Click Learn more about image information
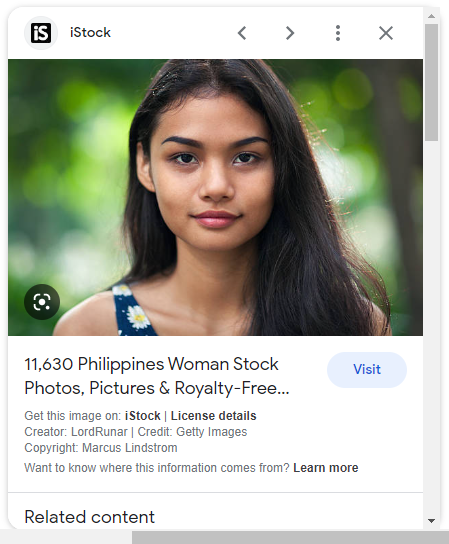Screen dimensions: 449x544 (325, 468)
